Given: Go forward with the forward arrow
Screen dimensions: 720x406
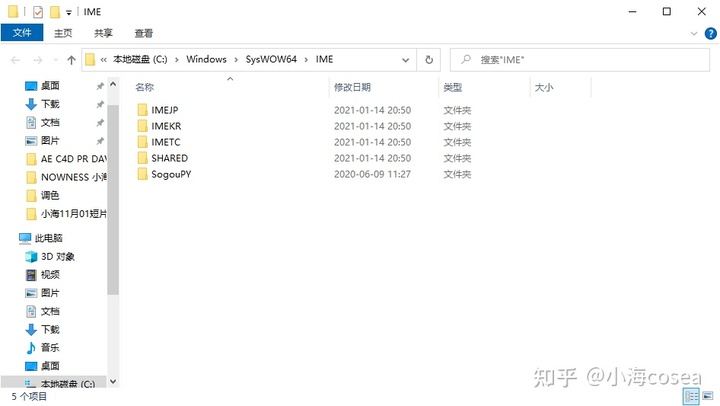Looking at the screenshot, I should [38, 60].
